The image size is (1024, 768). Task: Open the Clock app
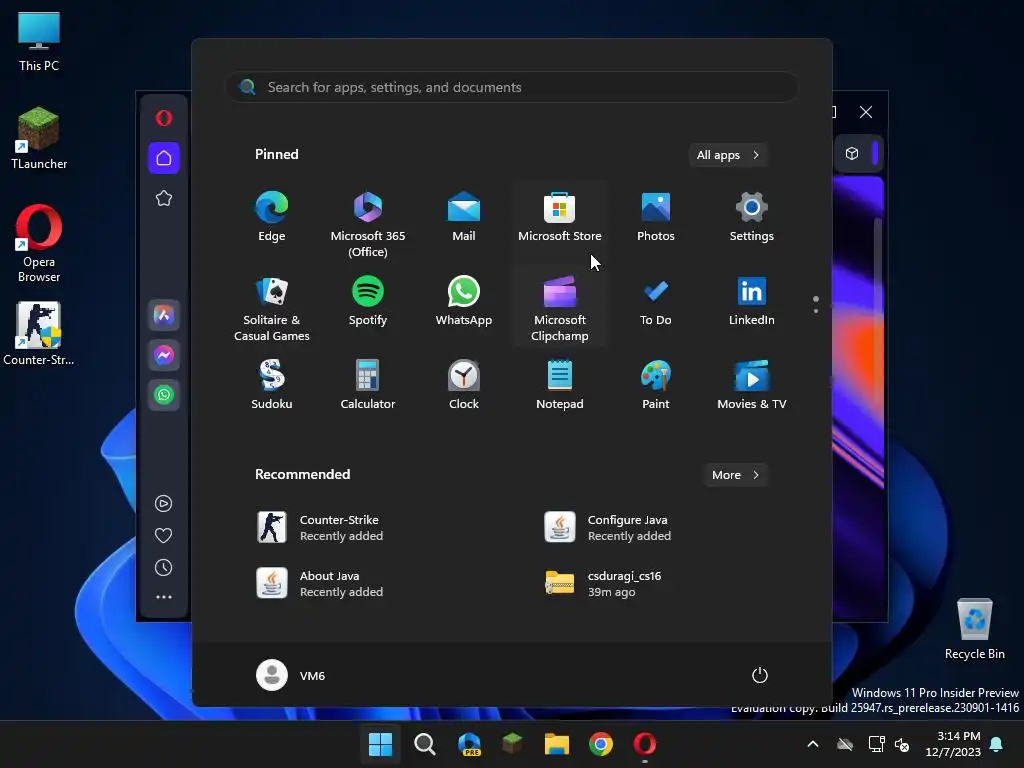464,385
